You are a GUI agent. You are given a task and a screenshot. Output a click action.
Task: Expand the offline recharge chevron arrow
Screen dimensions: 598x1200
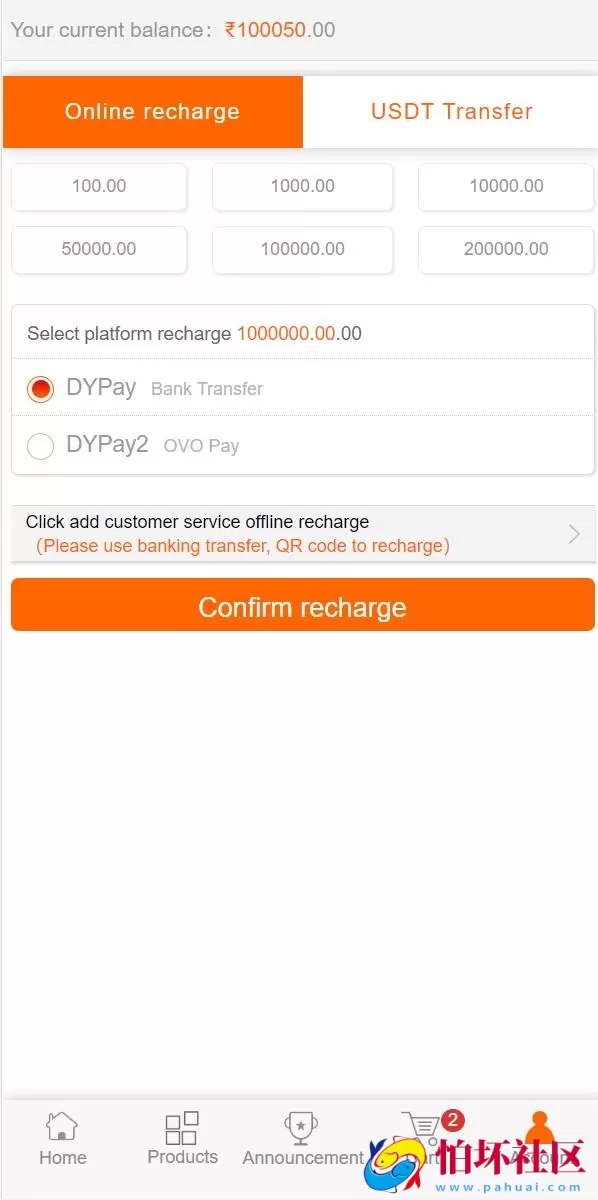coord(573,533)
